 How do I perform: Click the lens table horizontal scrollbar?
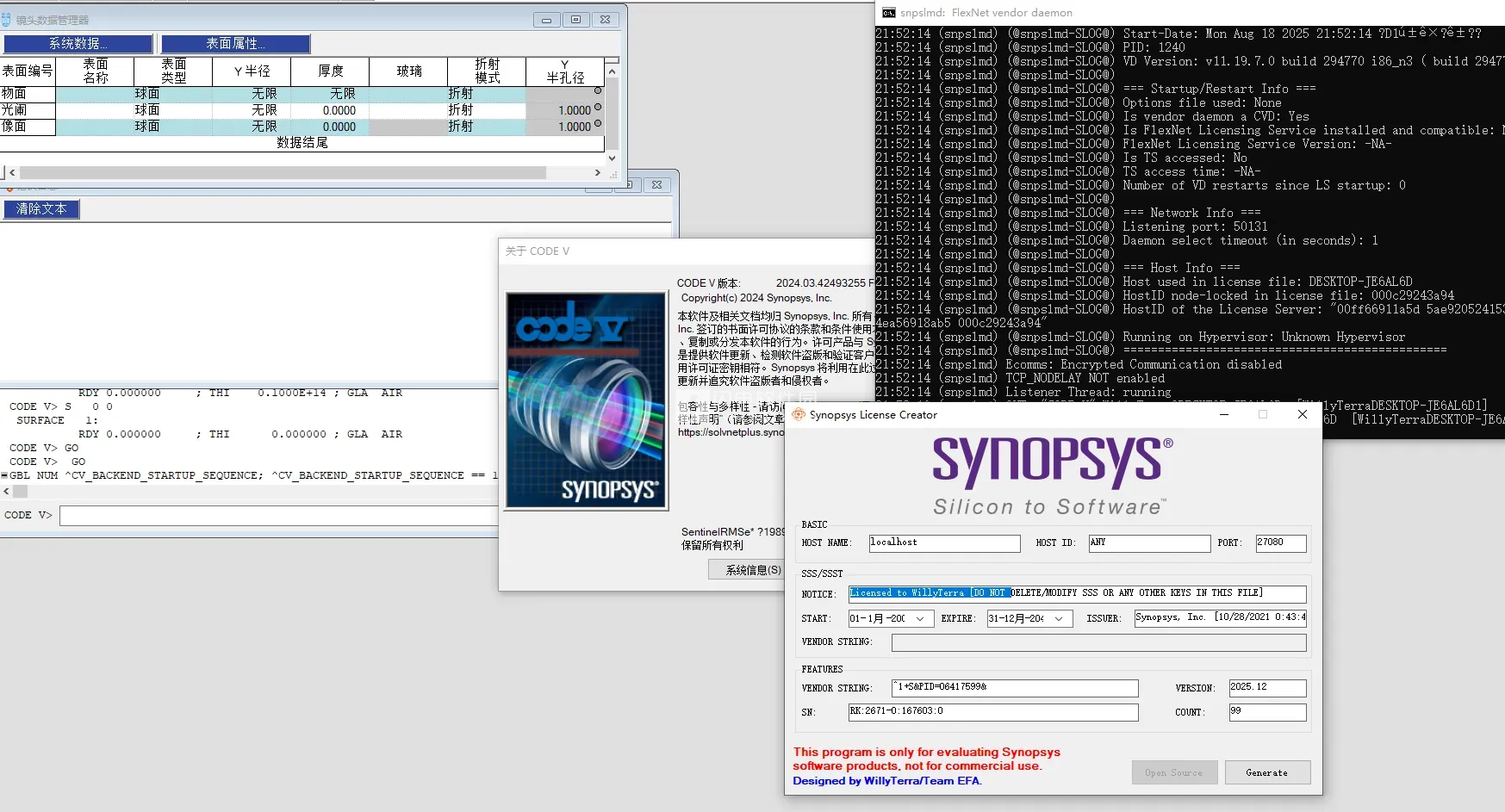[x=283, y=173]
